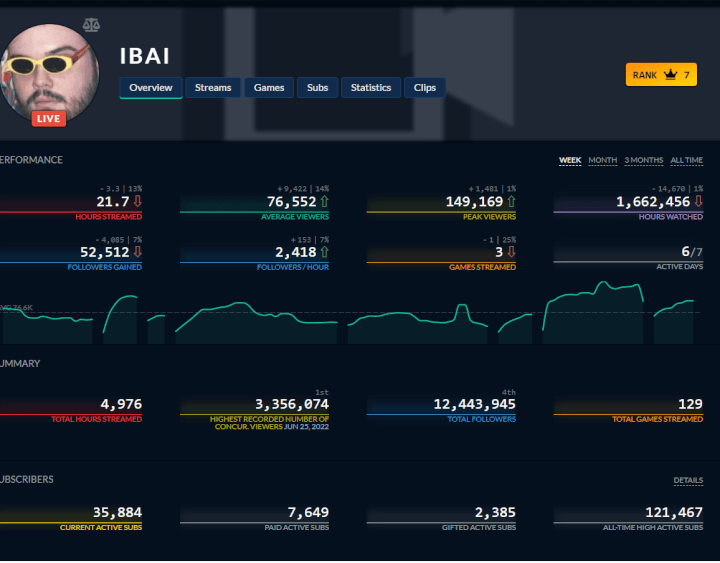
Task: Click the 2,385 gifted active subs value
Action: coord(495,512)
